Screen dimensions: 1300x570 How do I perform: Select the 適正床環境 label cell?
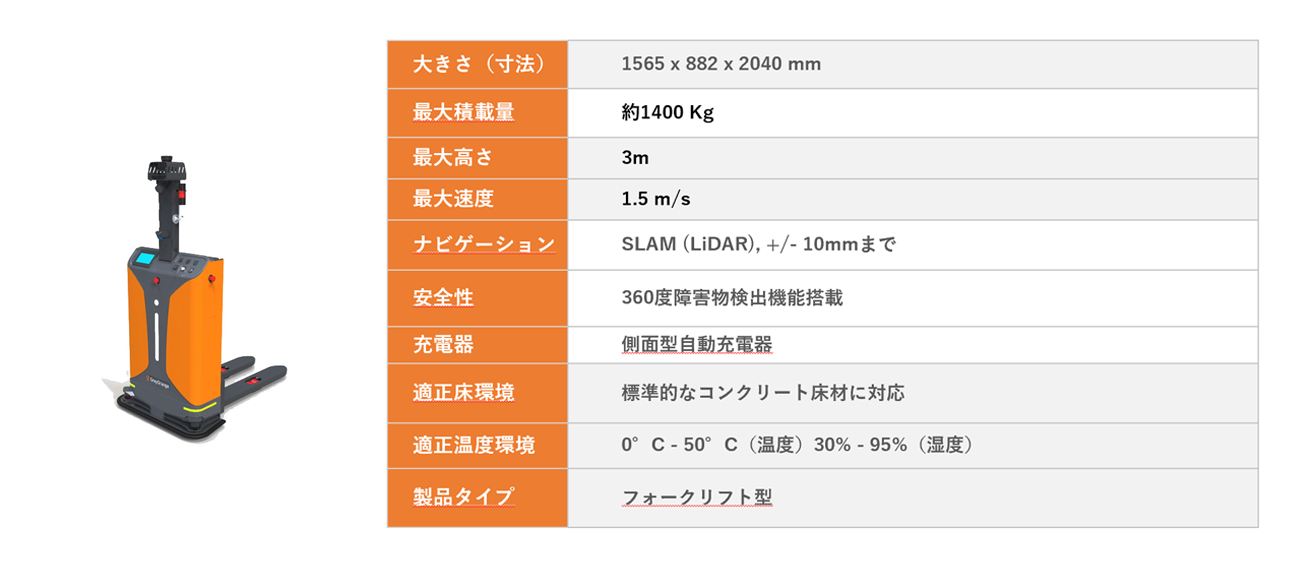[x=478, y=393]
